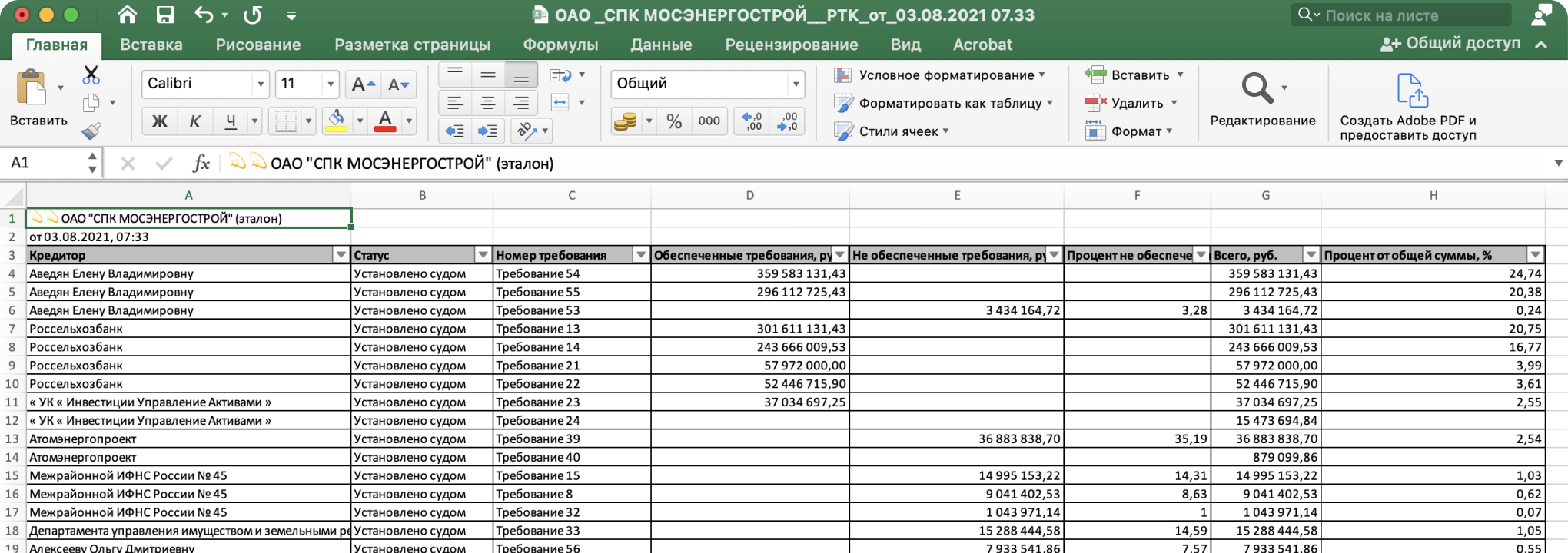Decrease the indent
Screen dimensions: 1568x553
pyautogui.click(x=455, y=131)
